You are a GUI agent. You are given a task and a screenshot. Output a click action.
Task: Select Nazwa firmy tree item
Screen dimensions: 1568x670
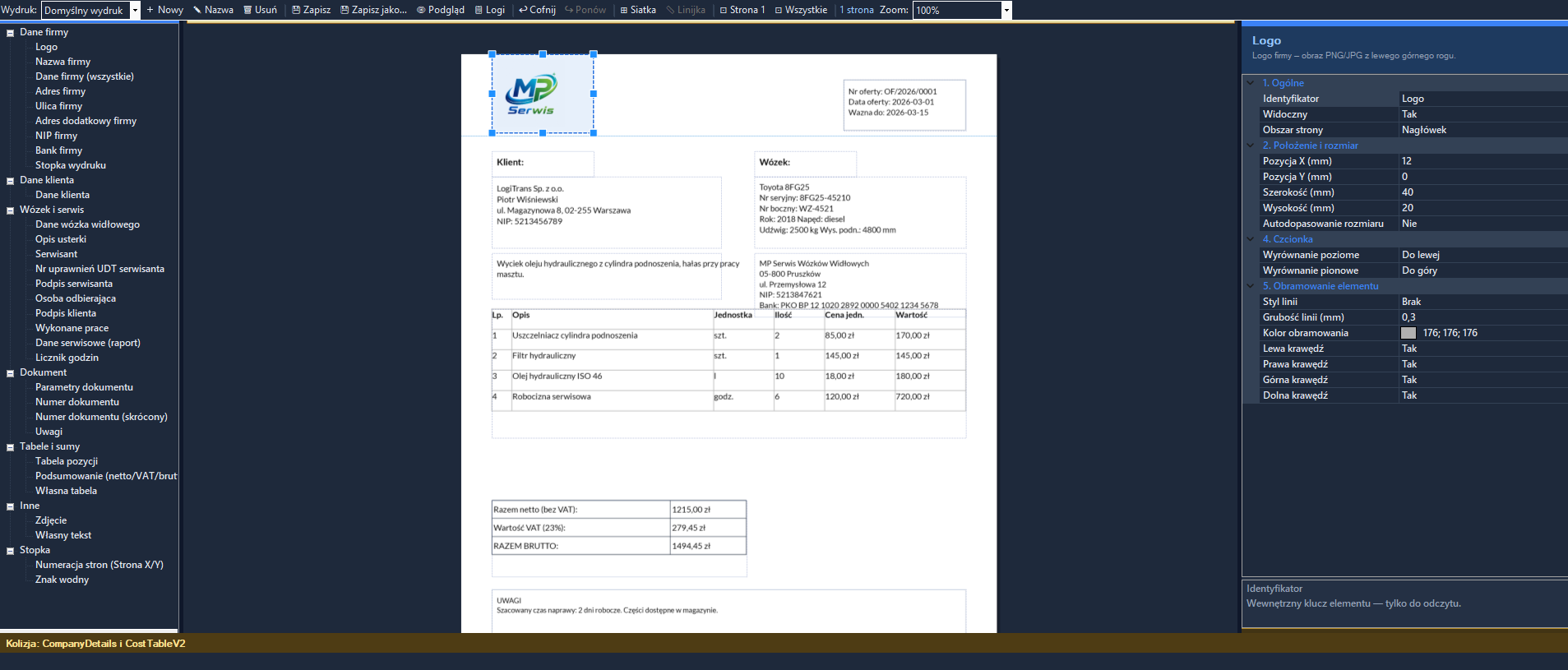click(x=62, y=62)
